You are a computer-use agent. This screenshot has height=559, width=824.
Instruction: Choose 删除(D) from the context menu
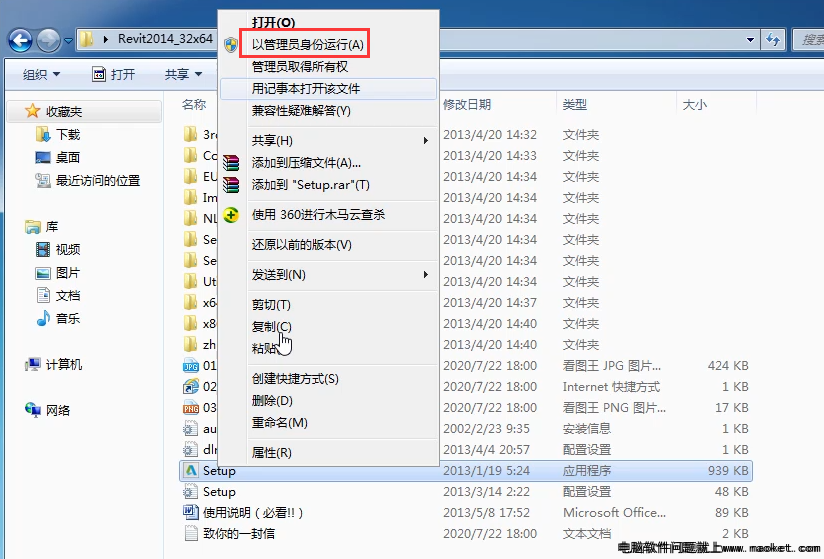point(272,401)
